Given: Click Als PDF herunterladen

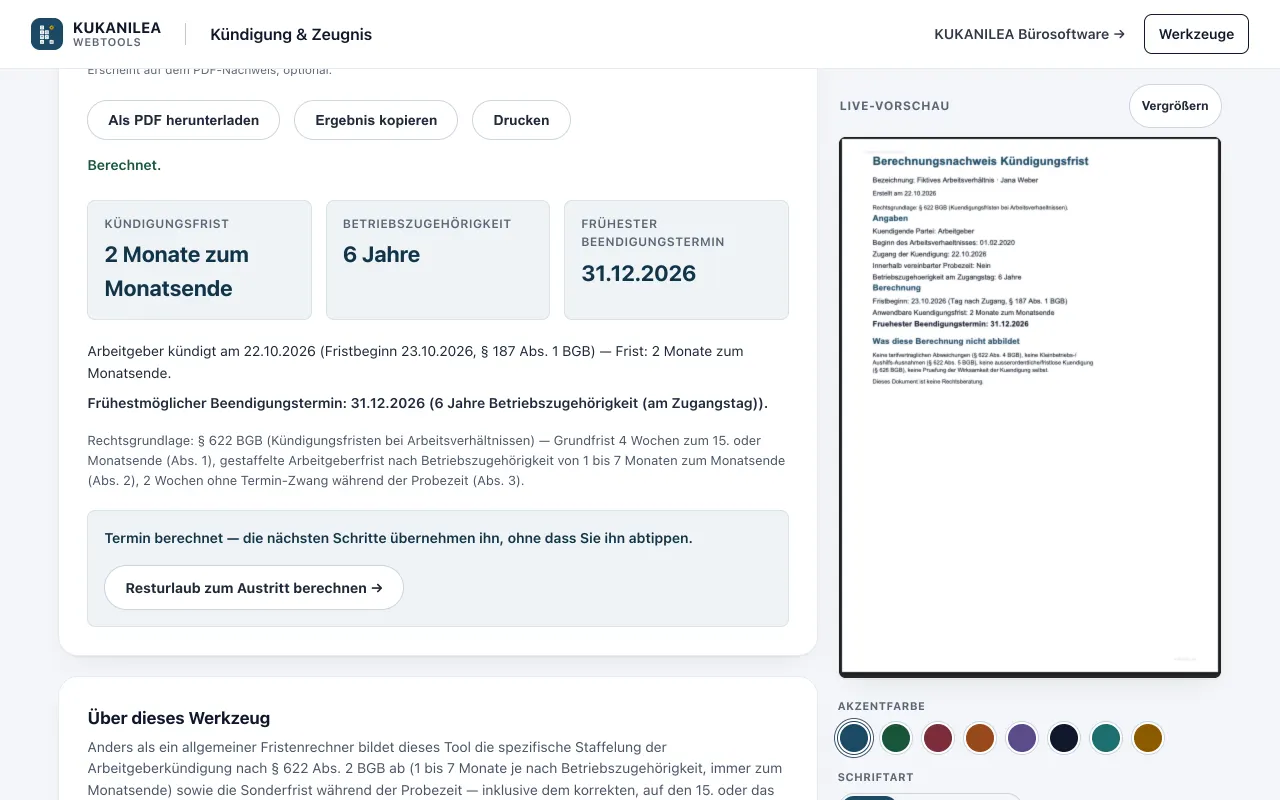Looking at the screenshot, I should (184, 120).
